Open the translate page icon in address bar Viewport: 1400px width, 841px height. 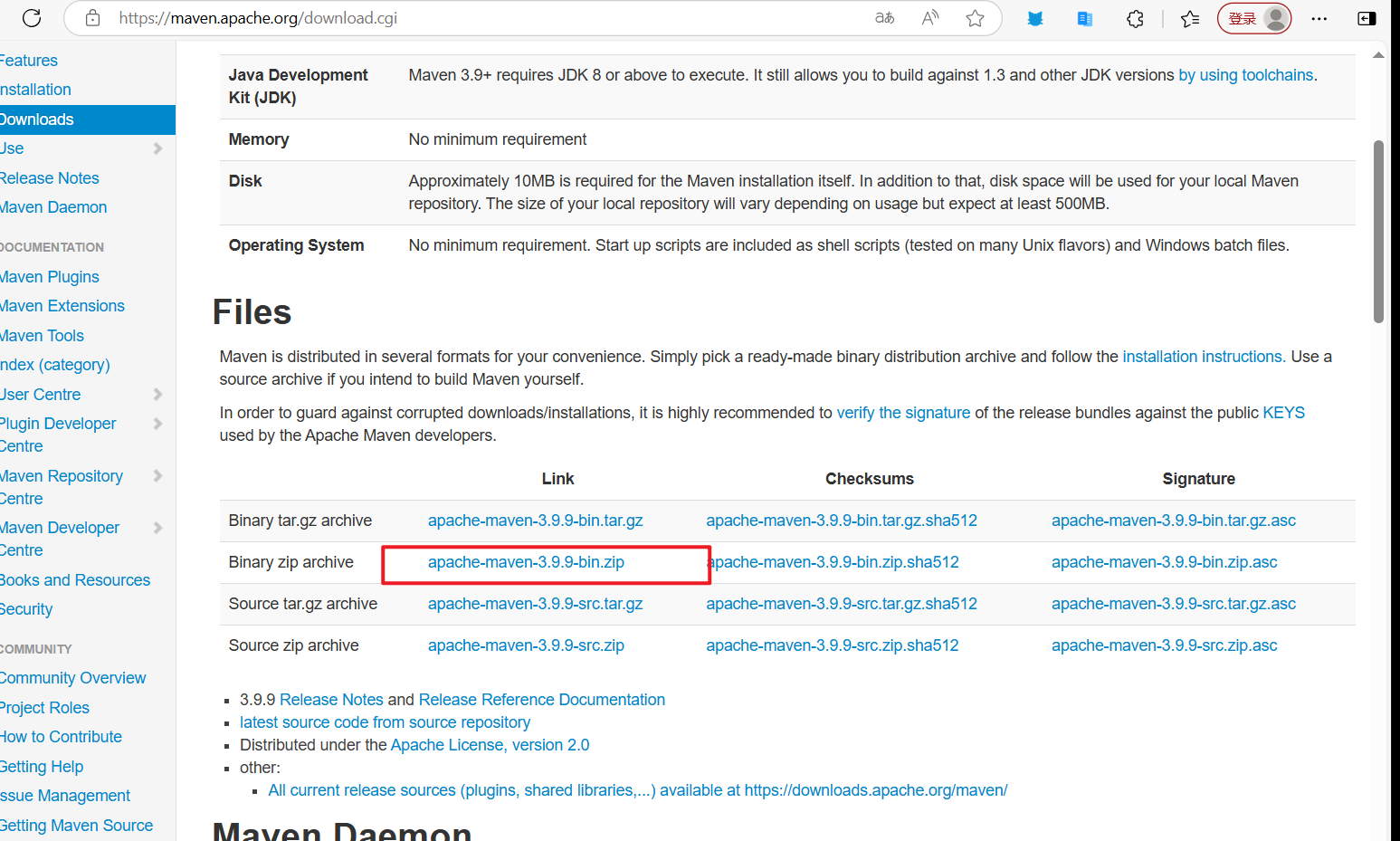pos(884,18)
